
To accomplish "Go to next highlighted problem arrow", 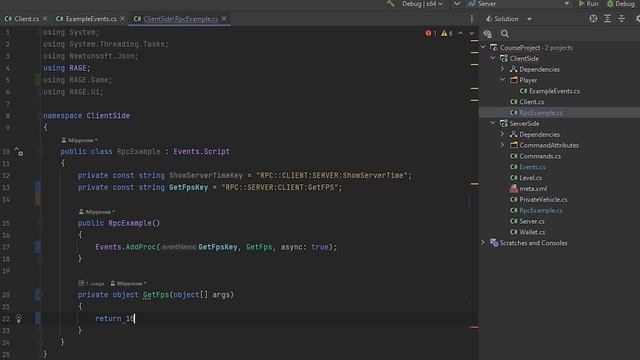I will [x=472, y=33].
